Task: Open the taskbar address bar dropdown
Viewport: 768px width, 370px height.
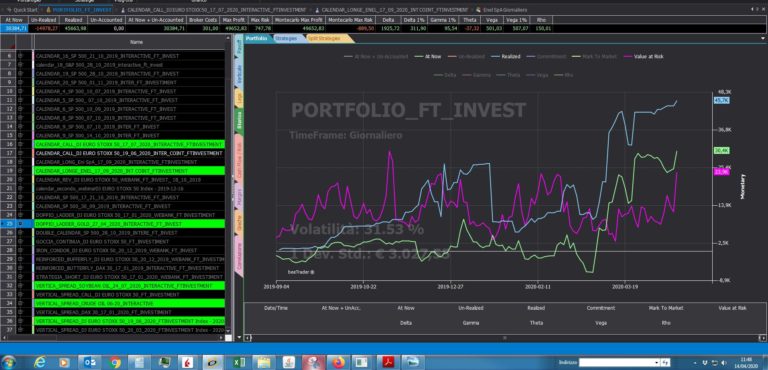Action: 657,362
